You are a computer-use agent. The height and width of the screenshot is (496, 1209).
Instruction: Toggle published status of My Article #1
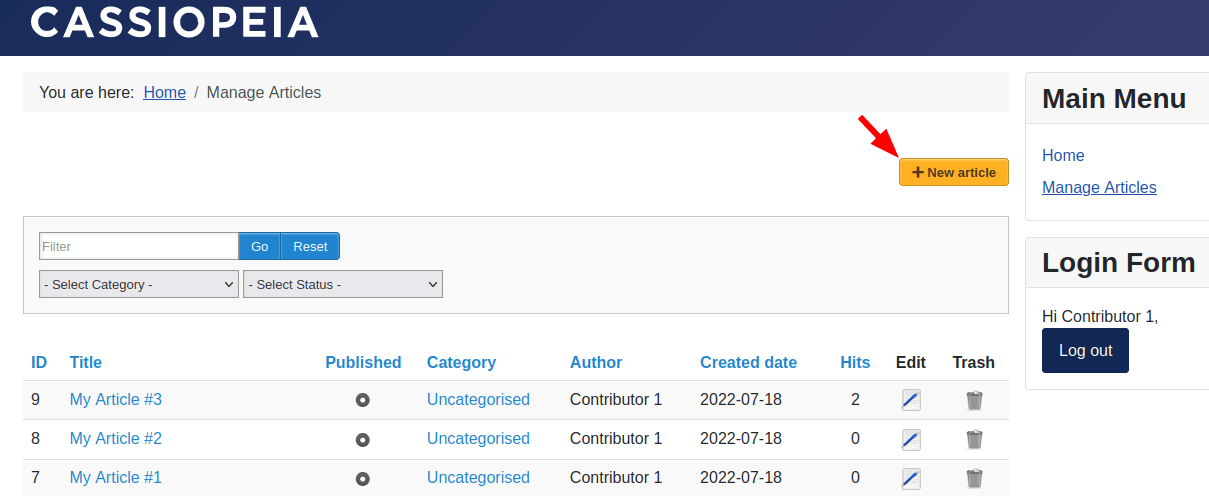click(x=363, y=478)
